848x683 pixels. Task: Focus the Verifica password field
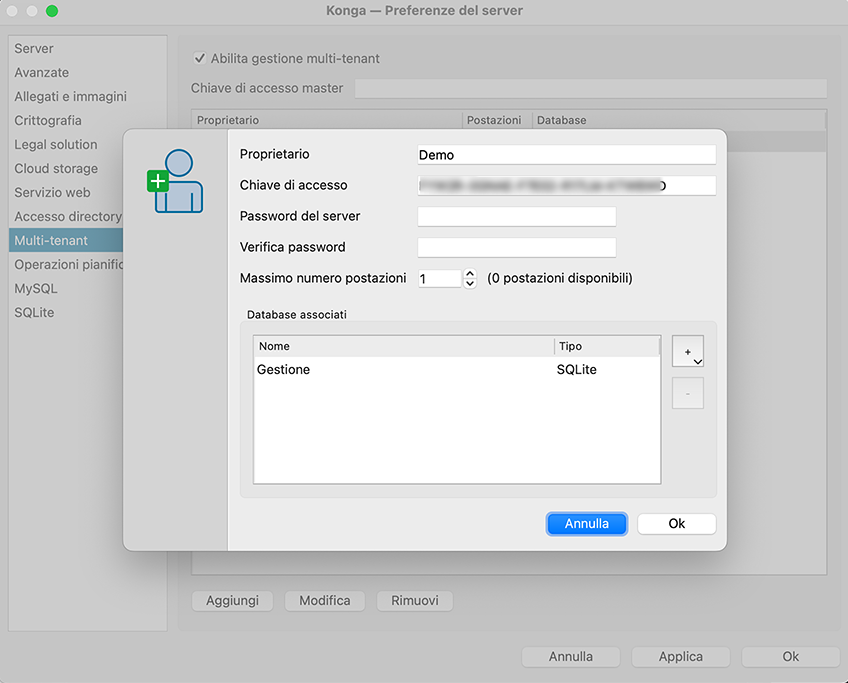point(516,248)
